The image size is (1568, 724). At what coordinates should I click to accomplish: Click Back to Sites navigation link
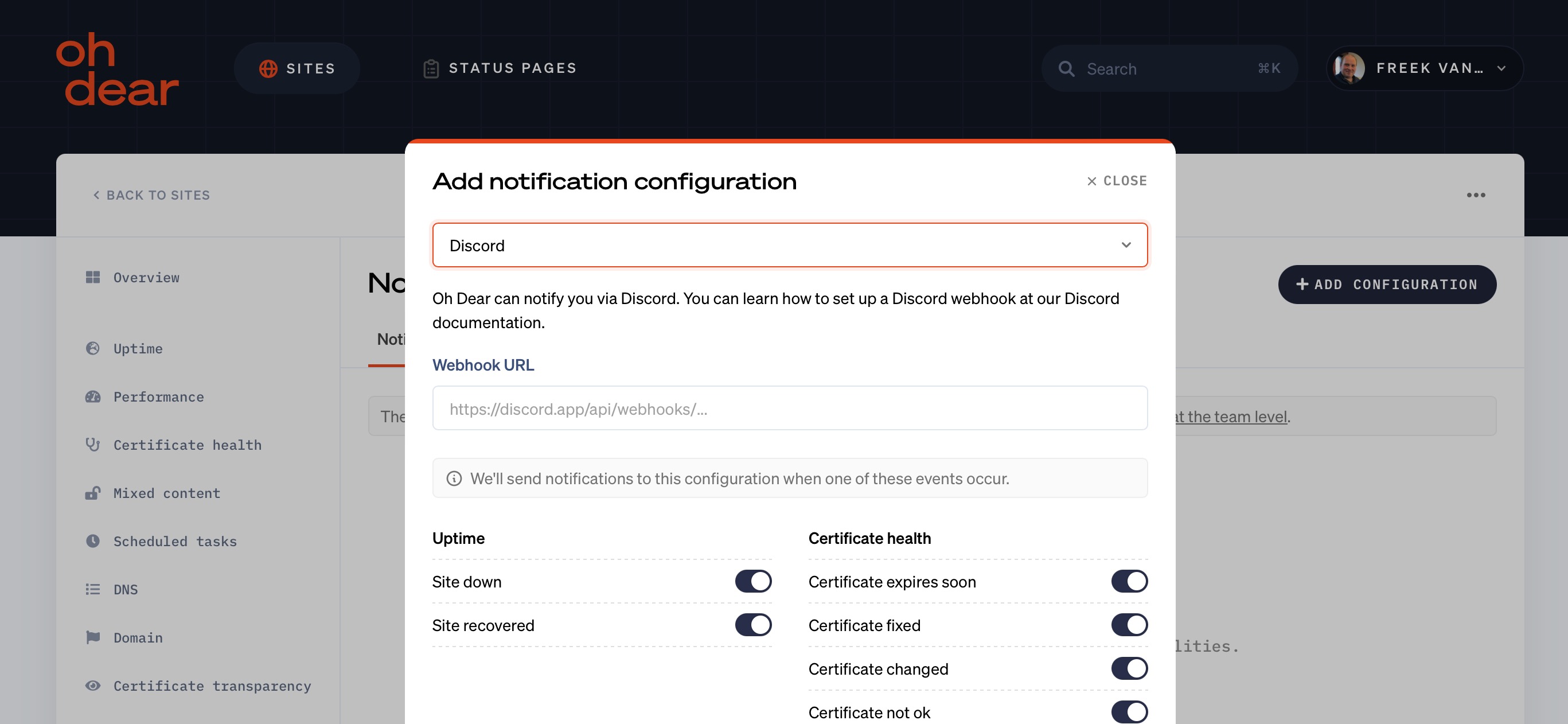[x=152, y=195]
